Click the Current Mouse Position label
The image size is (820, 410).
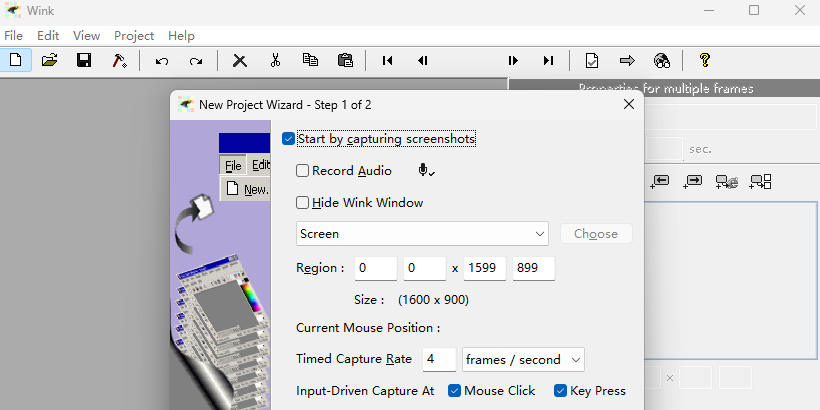click(x=368, y=328)
